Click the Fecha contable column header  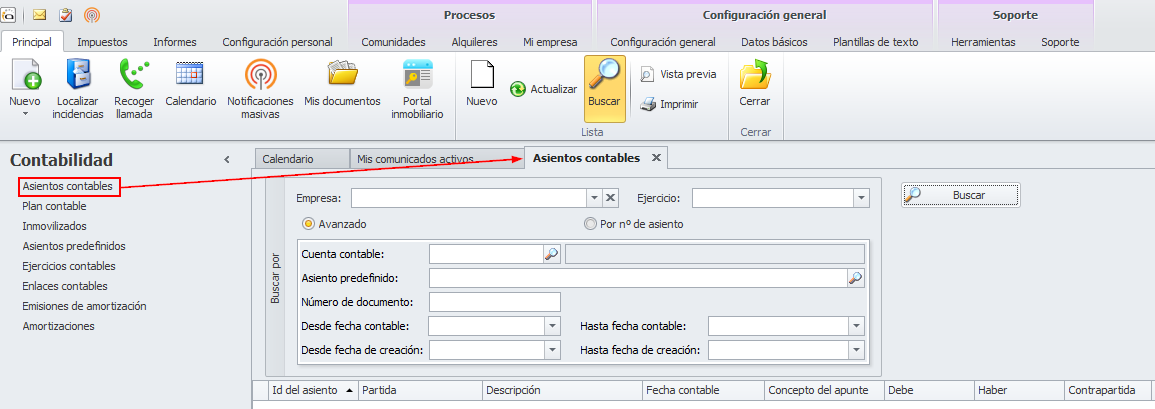[x=703, y=391]
